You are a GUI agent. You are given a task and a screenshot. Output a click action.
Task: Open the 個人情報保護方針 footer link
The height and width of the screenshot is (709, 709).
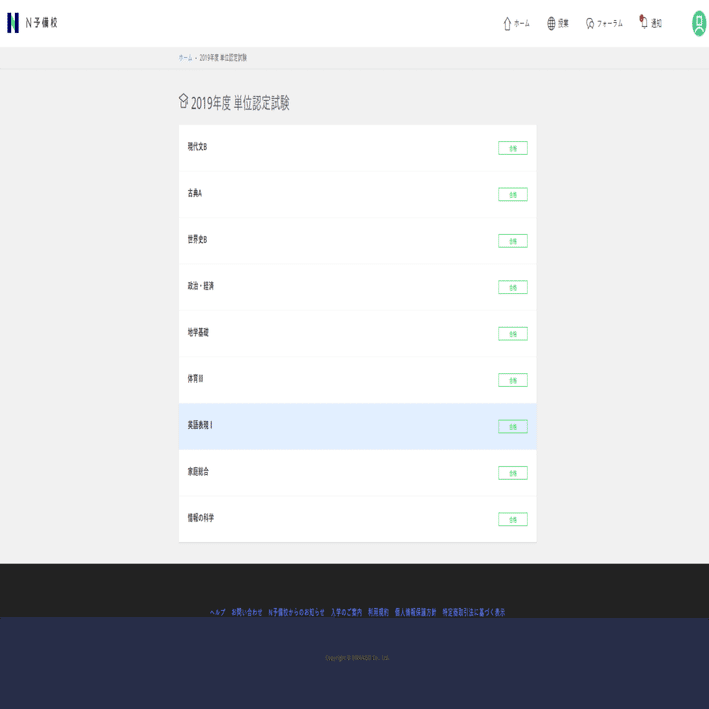point(416,612)
